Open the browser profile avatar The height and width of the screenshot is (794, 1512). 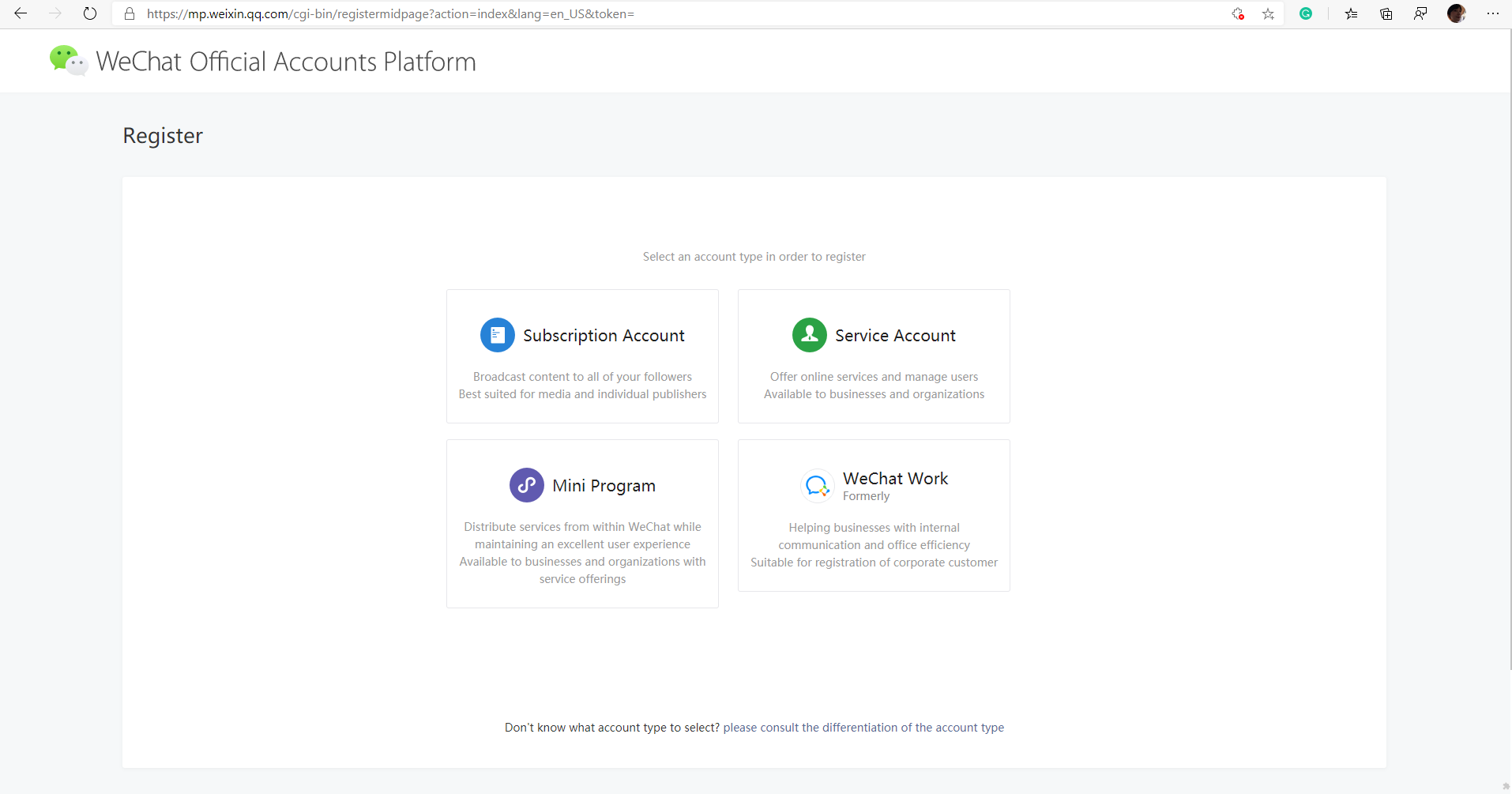point(1456,13)
